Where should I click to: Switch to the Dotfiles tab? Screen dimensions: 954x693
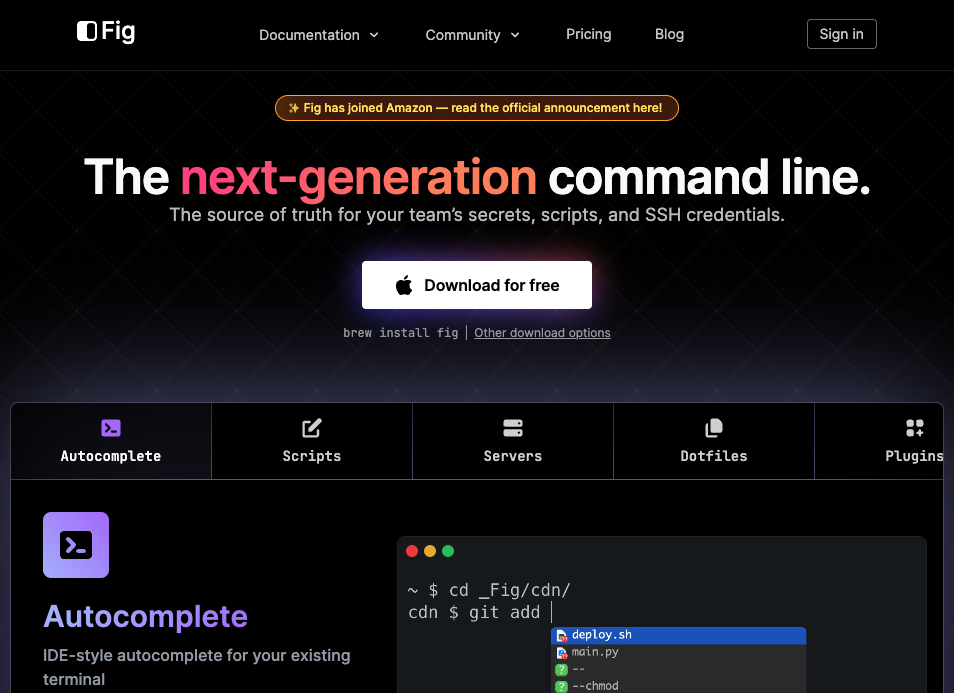(x=714, y=441)
